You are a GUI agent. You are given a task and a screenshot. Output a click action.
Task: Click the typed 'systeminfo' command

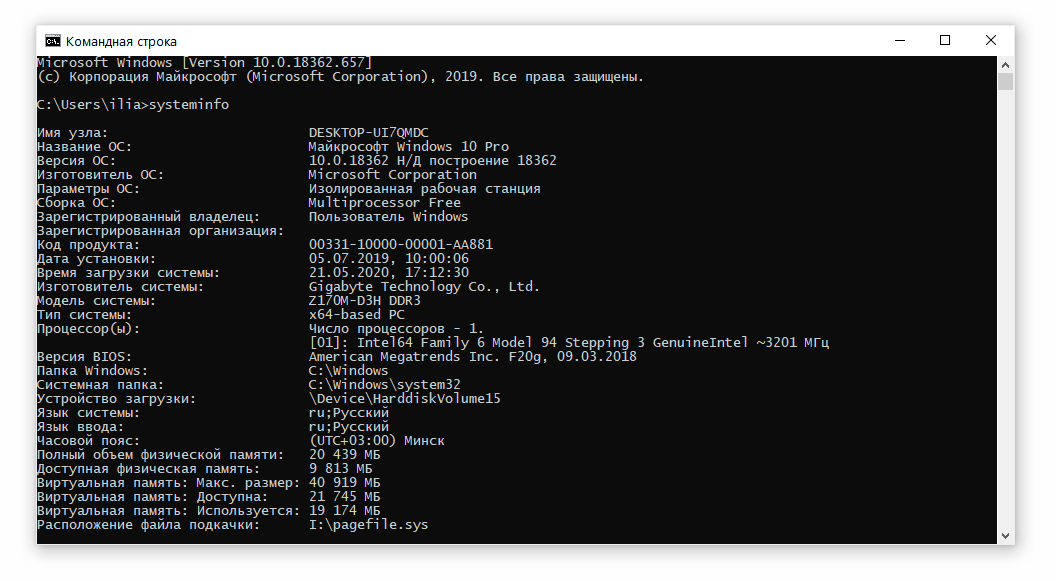pyautogui.click(x=189, y=104)
